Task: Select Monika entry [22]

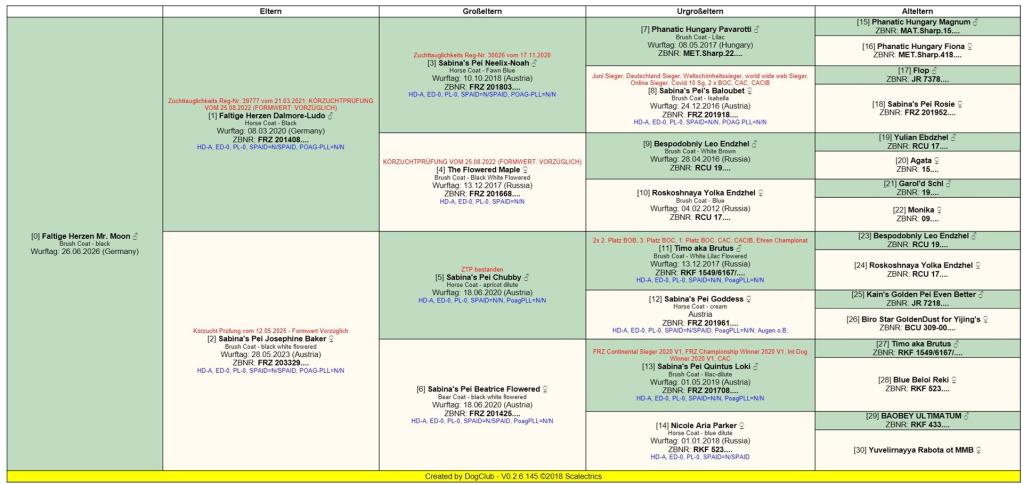Action: (x=919, y=210)
